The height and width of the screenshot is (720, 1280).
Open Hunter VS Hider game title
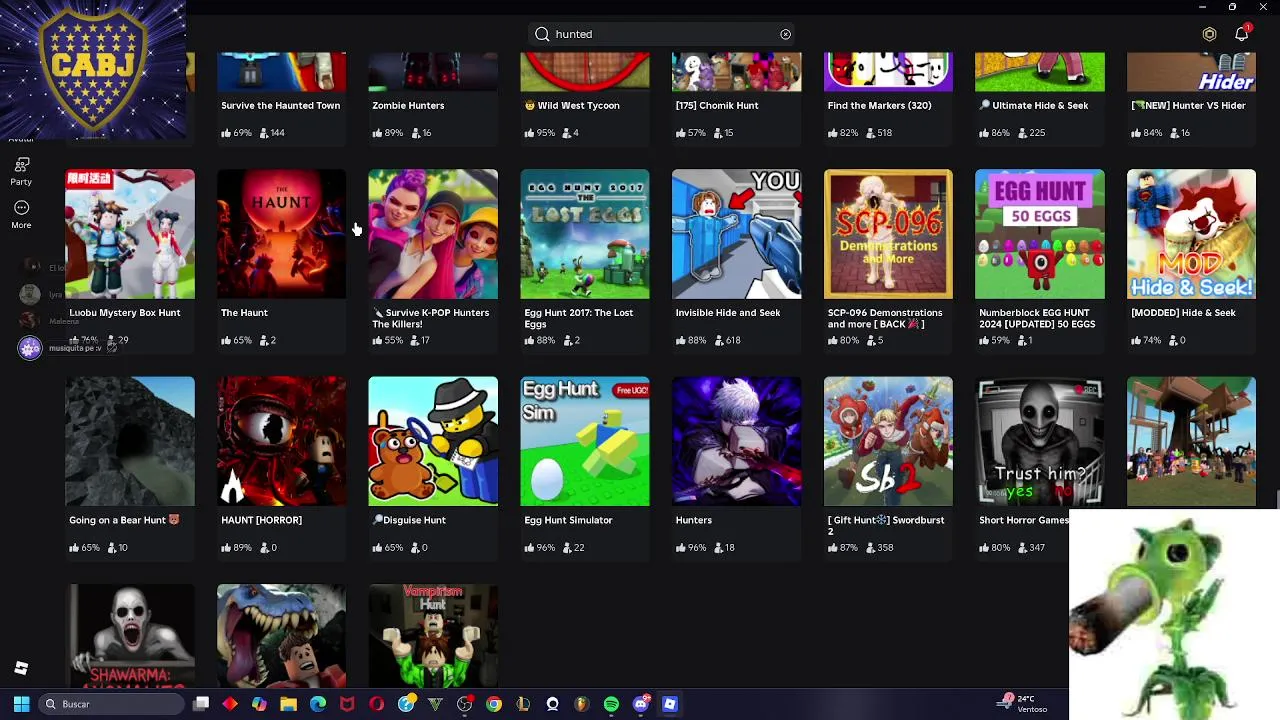coord(1188,105)
